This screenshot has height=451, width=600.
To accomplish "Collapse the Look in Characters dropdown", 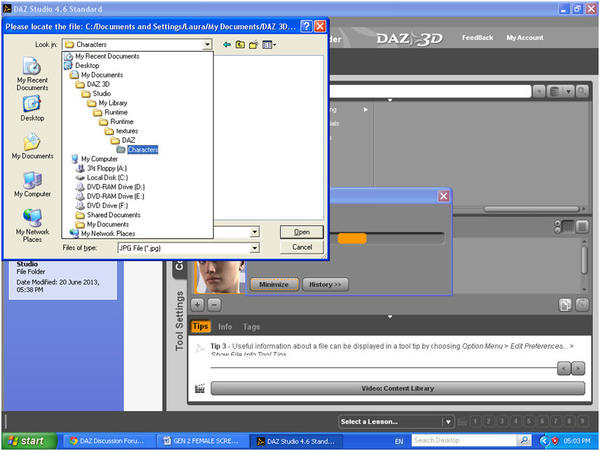I will 207,45.
